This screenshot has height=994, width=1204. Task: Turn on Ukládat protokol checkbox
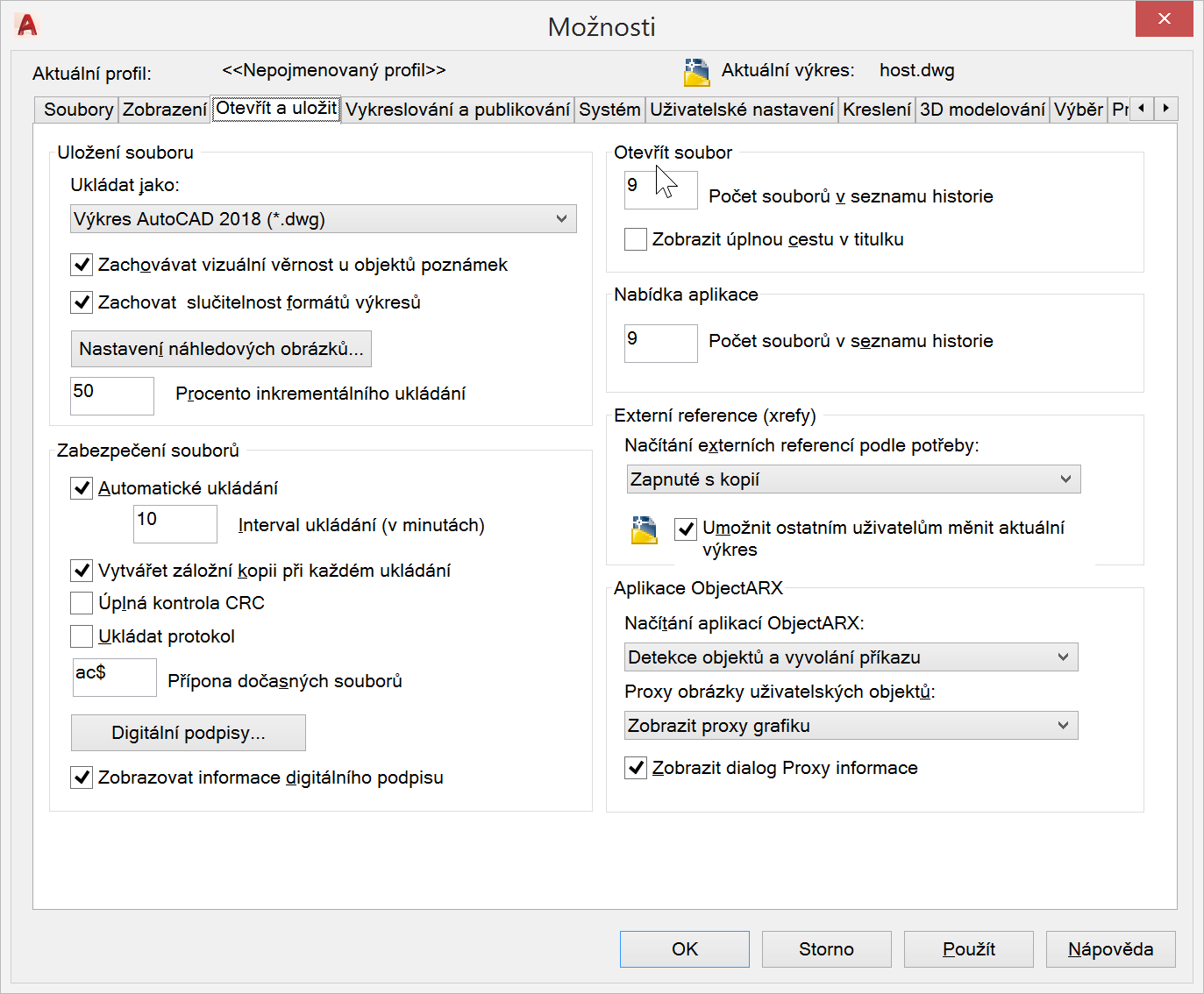tap(82, 636)
